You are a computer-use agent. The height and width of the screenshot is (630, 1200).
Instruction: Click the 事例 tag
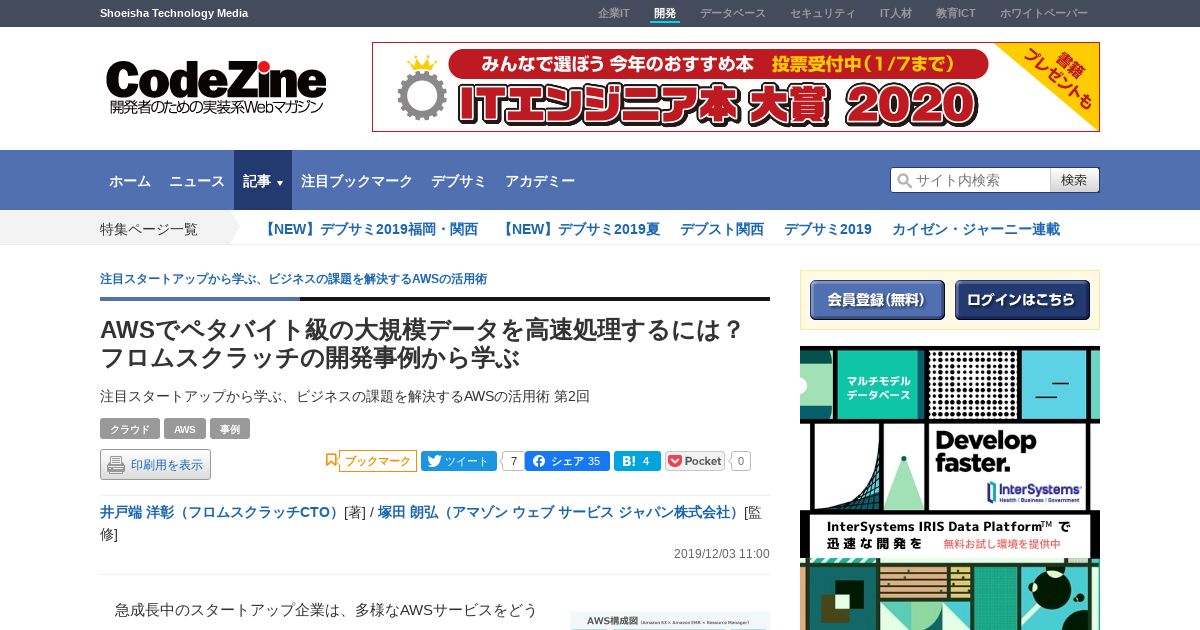click(x=230, y=429)
